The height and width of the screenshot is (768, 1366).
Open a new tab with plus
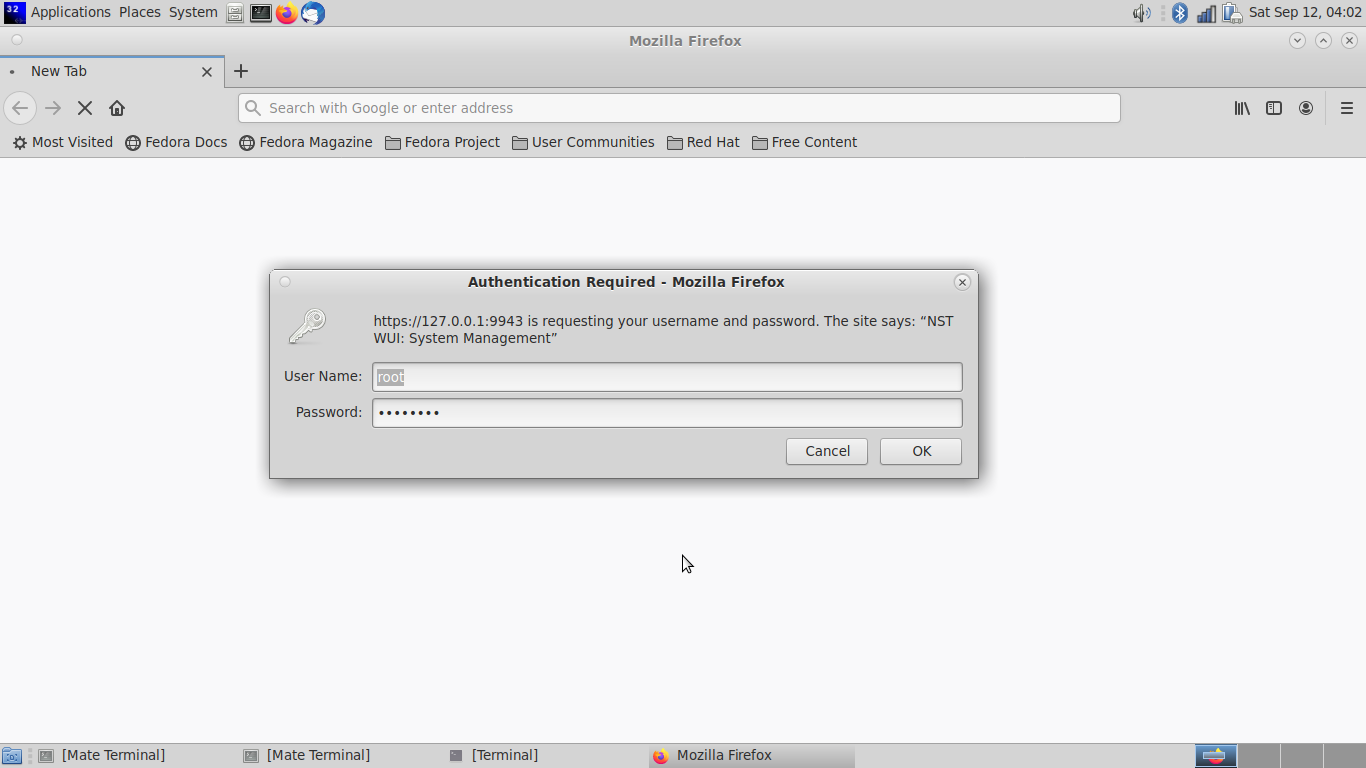click(241, 71)
